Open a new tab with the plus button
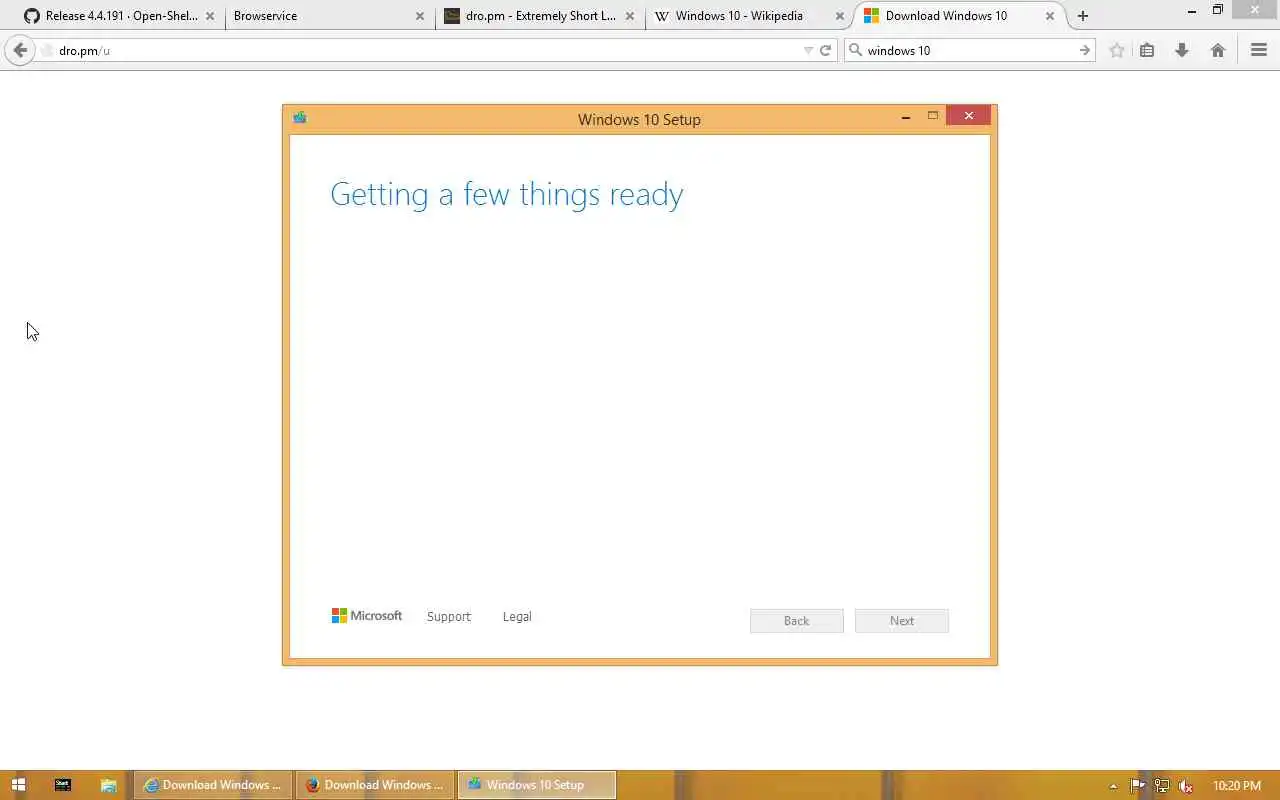The image size is (1280, 800). pyautogui.click(x=1083, y=16)
